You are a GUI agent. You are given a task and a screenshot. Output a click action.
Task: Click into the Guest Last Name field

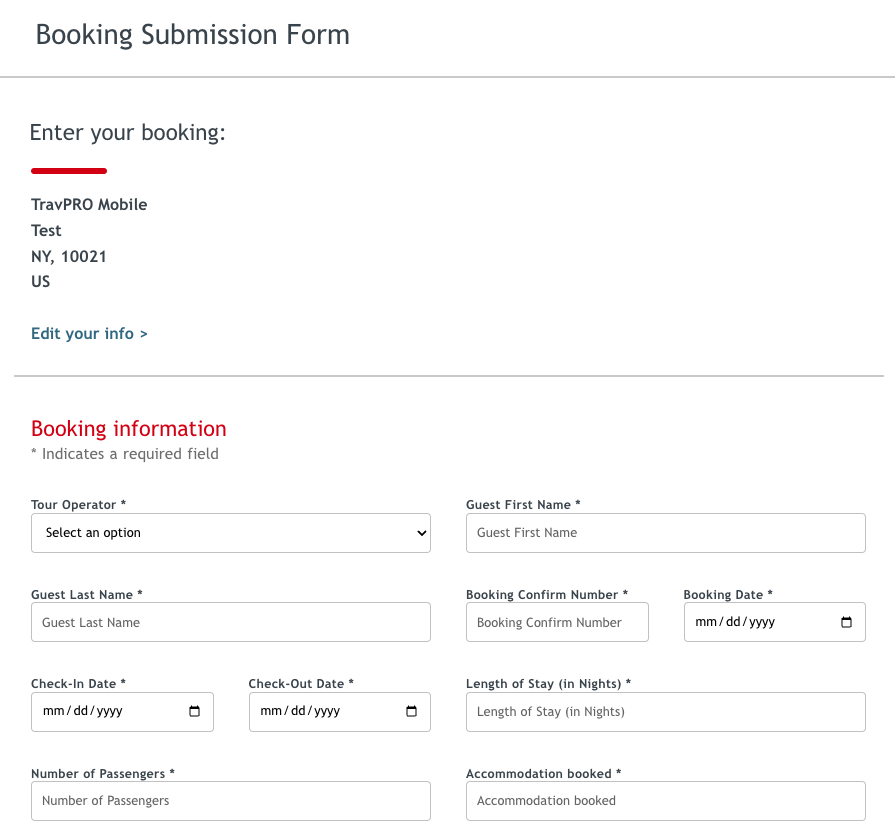coord(231,622)
